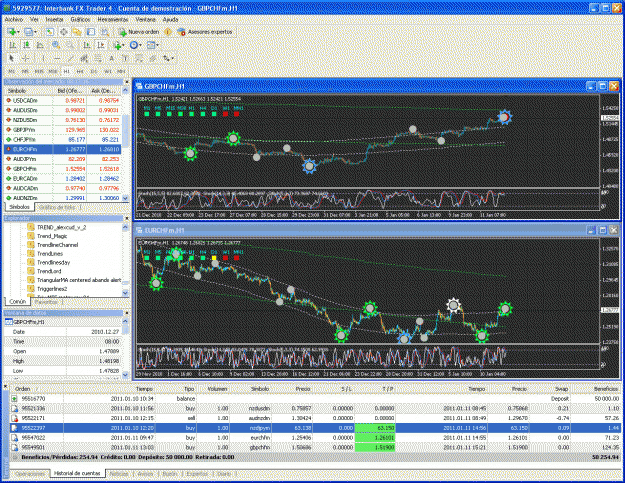Toggle the Terminal panel icon

click(91, 32)
